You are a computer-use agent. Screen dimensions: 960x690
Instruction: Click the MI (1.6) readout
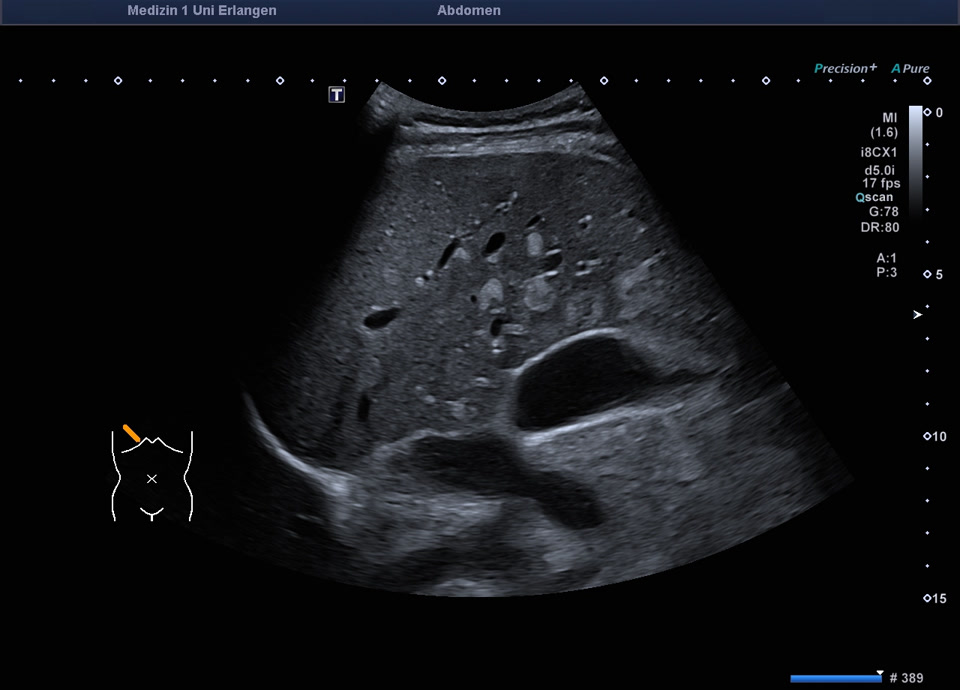coord(883,125)
